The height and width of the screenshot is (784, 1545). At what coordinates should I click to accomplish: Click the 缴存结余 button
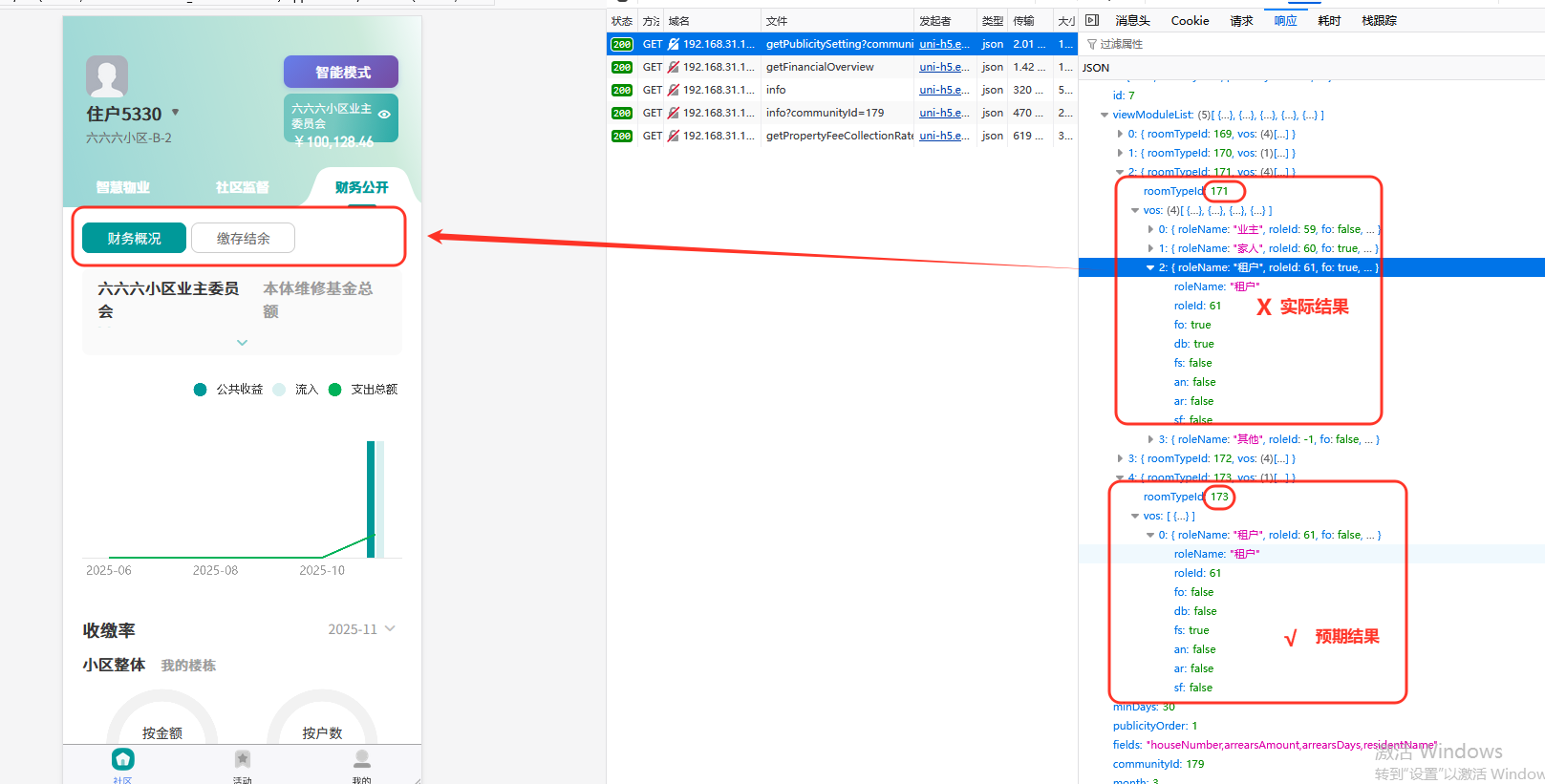(x=243, y=238)
